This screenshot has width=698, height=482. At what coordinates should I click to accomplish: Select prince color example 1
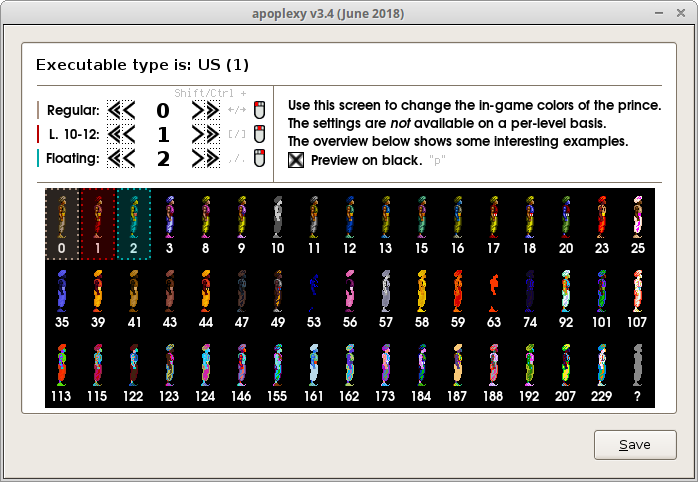(x=98, y=224)
